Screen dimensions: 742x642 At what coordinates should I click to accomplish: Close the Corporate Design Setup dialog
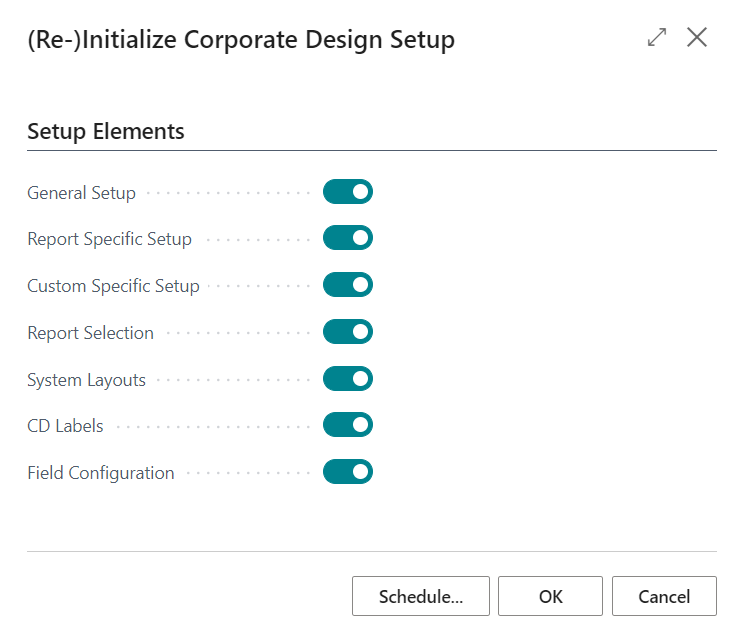pos(697,37)
